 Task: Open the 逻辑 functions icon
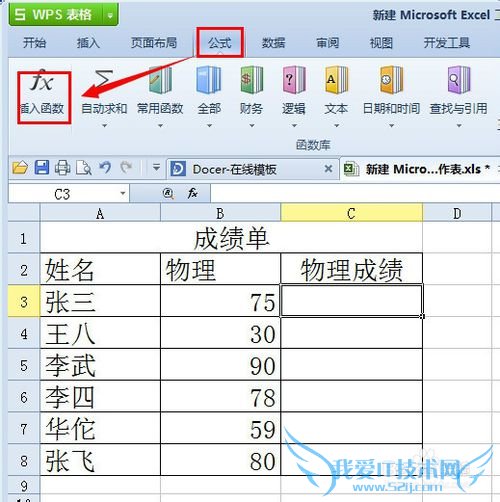pos(294,80)
